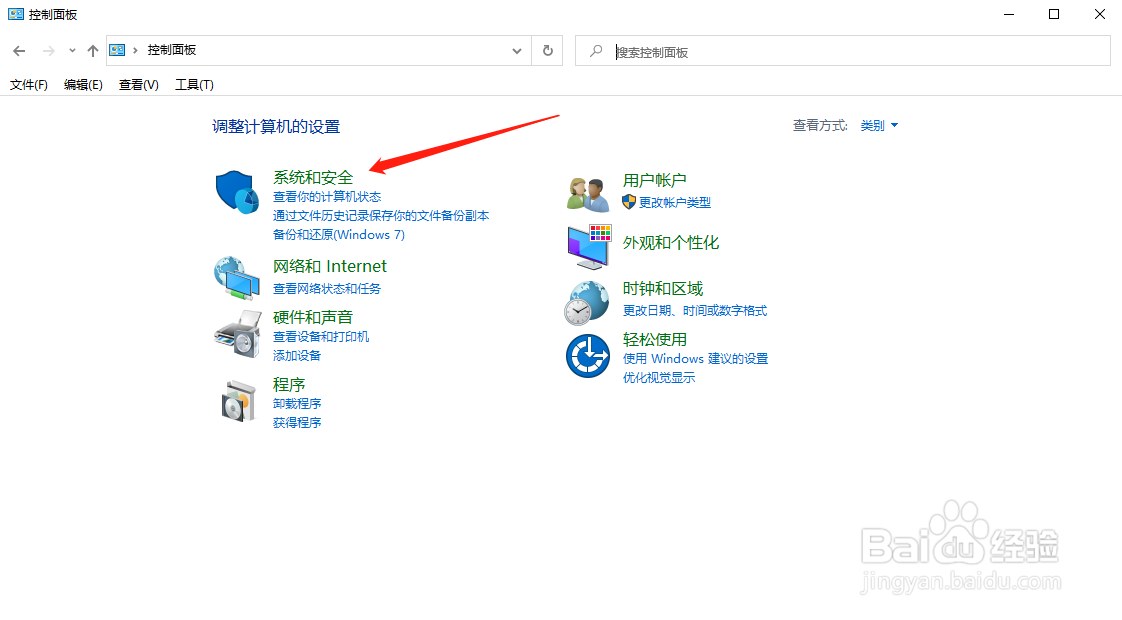1122x620 pixels.
Task: Open the Hardware and Sound printer icon
Action: (x=238, y=334)
